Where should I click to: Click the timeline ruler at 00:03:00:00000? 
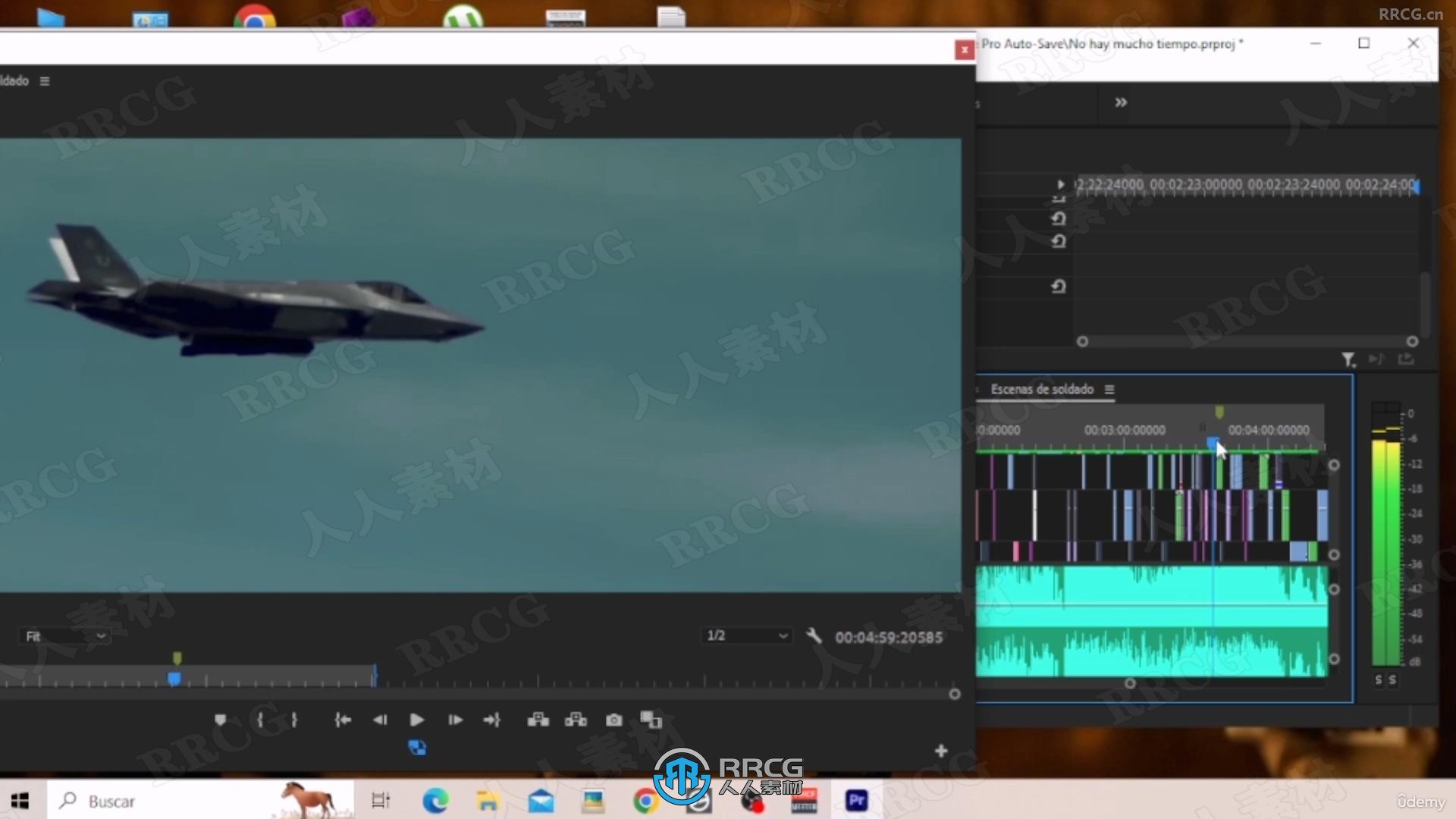[x=1125, y=430]
